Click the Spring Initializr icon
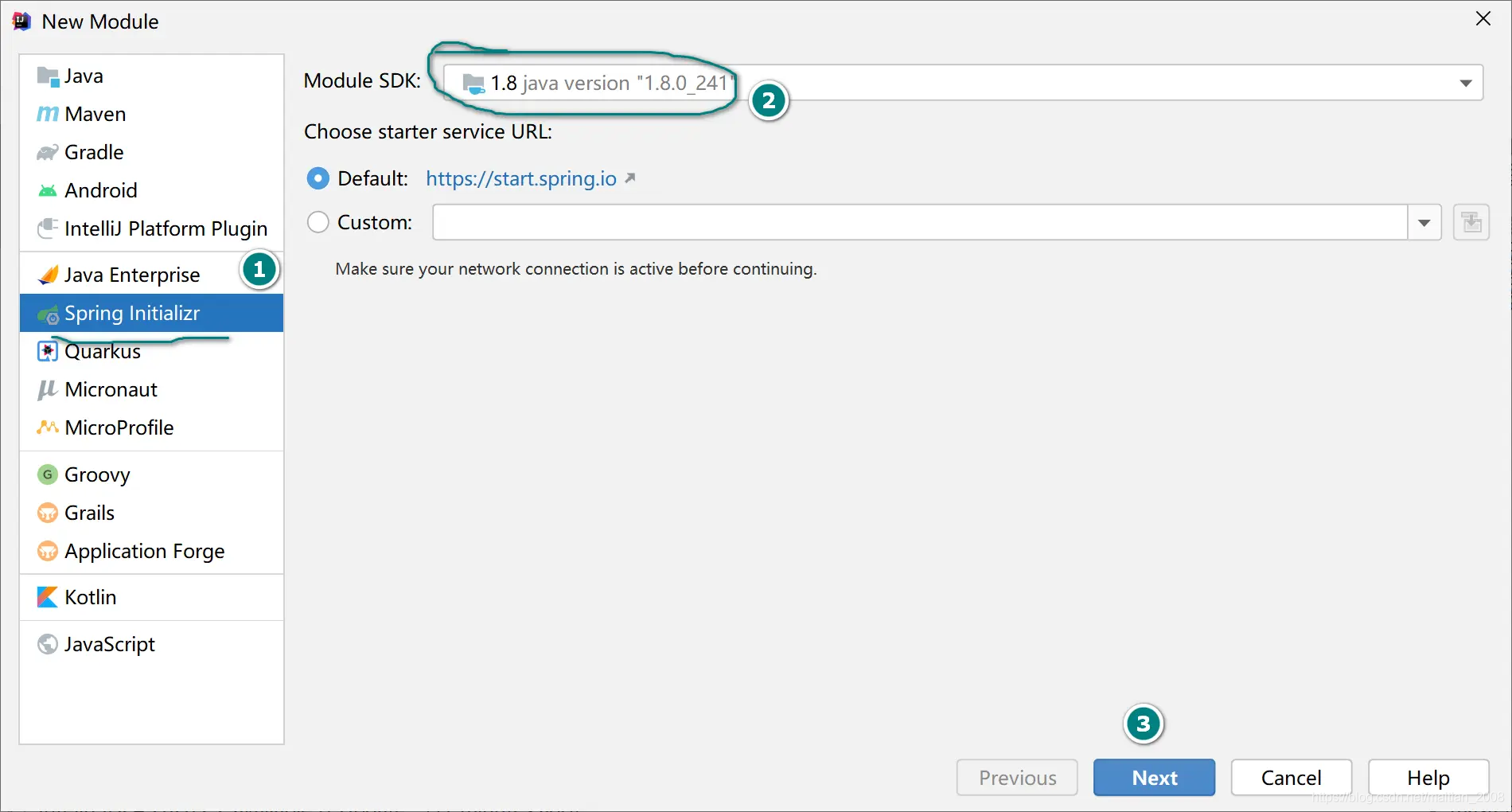This screenshot has width=1512, height=812. [48, 314]
